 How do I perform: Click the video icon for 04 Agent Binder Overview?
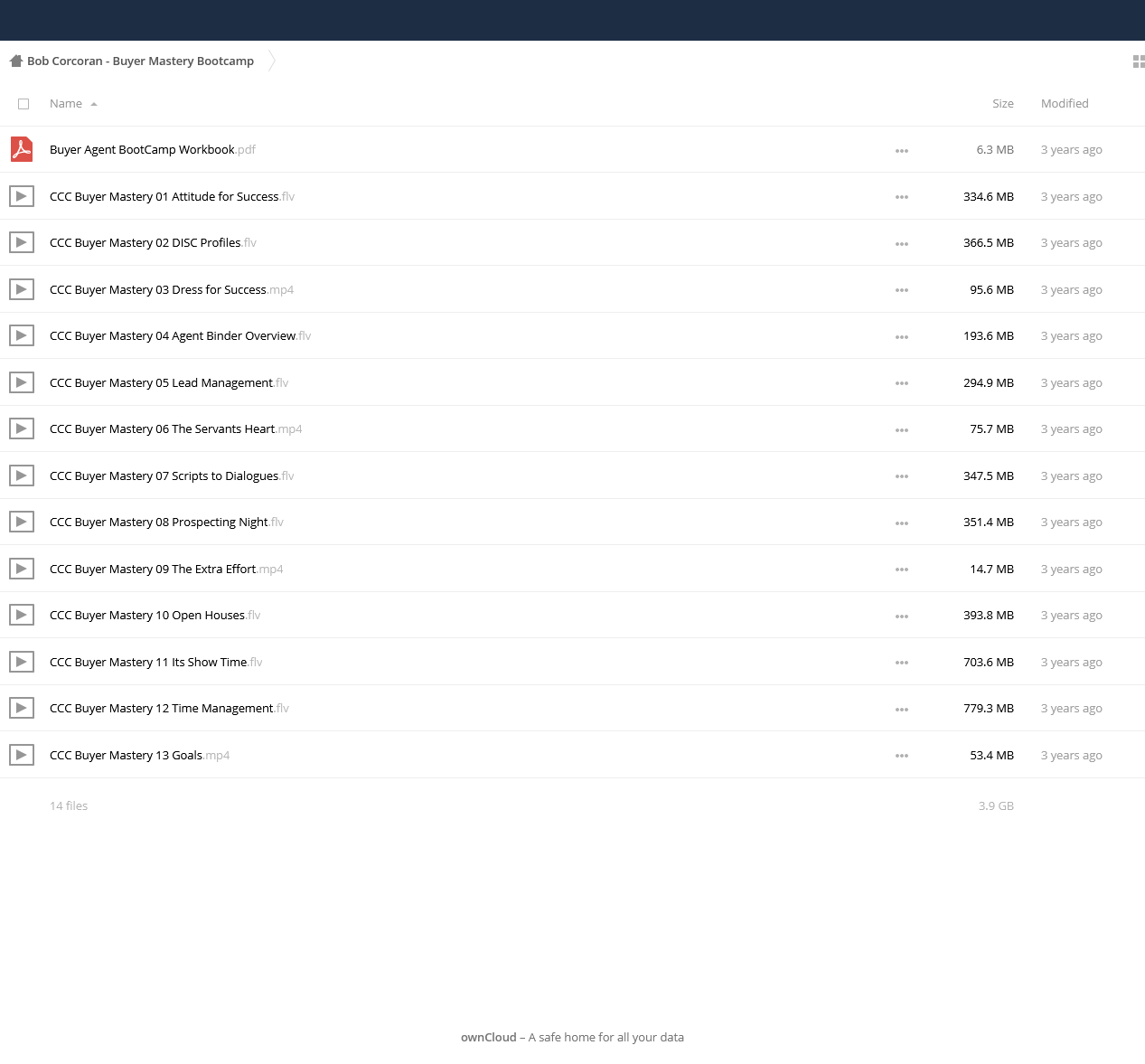coord(22,335)
